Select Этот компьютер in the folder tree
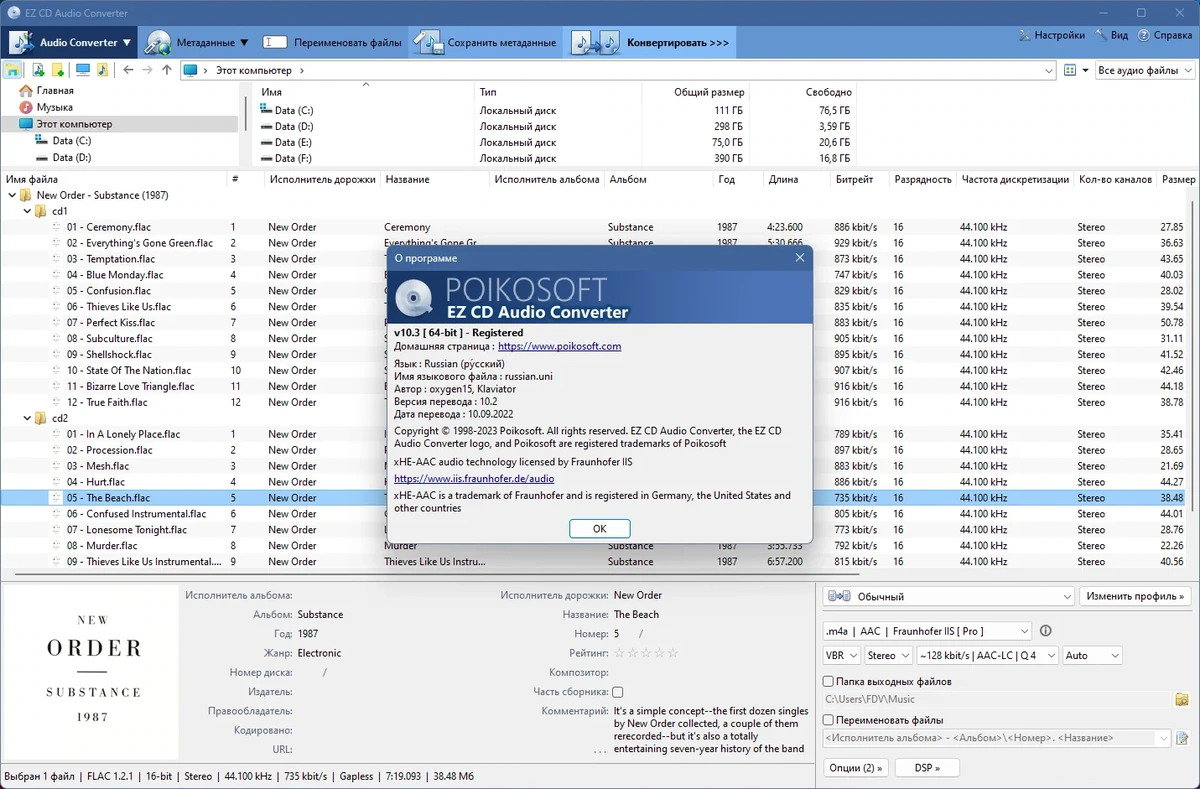This screenshot has height=789, width=1200. 119,124
